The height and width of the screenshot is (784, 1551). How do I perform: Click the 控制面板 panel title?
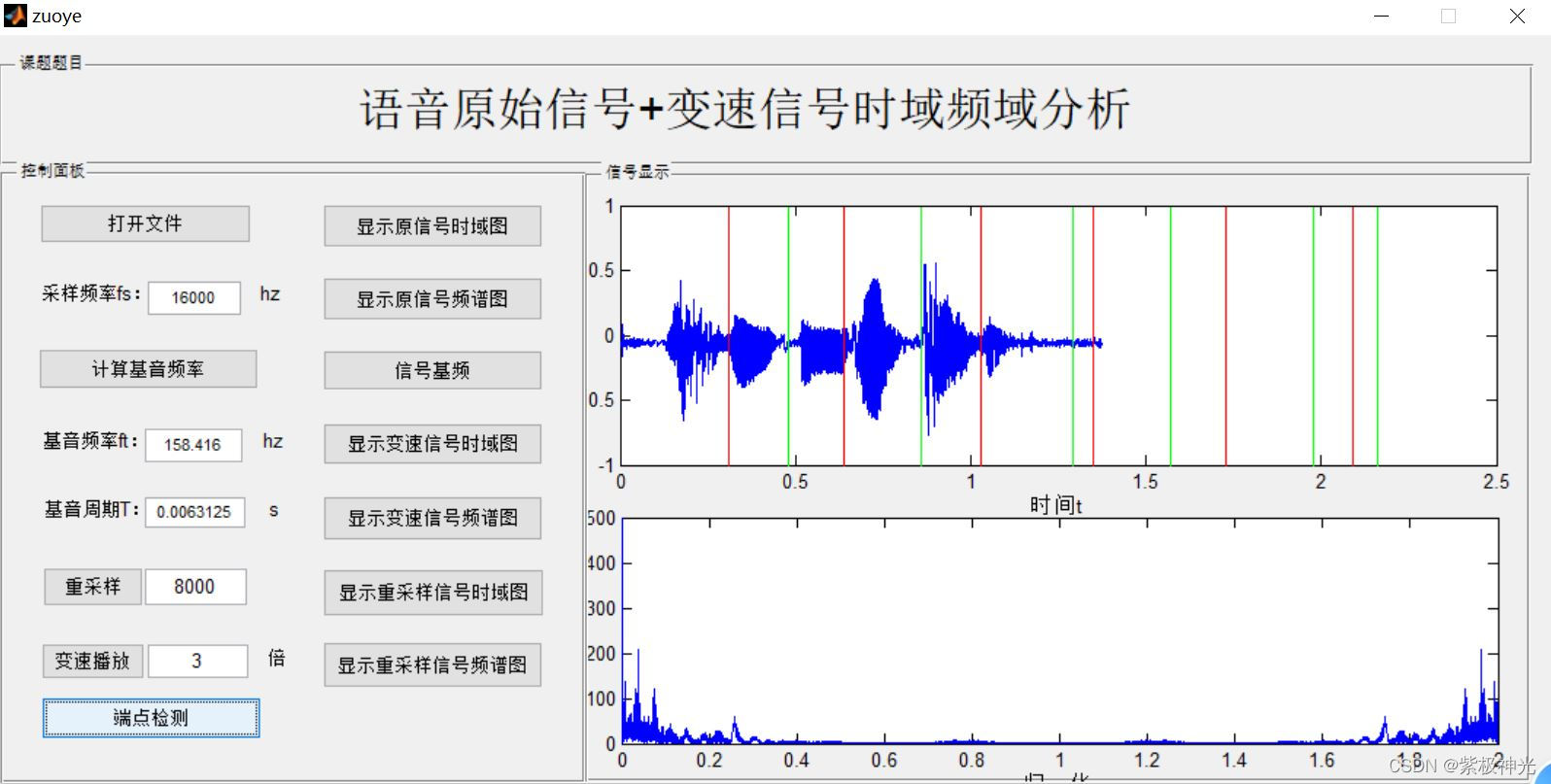pyautogui.click(x=52, y=170)
